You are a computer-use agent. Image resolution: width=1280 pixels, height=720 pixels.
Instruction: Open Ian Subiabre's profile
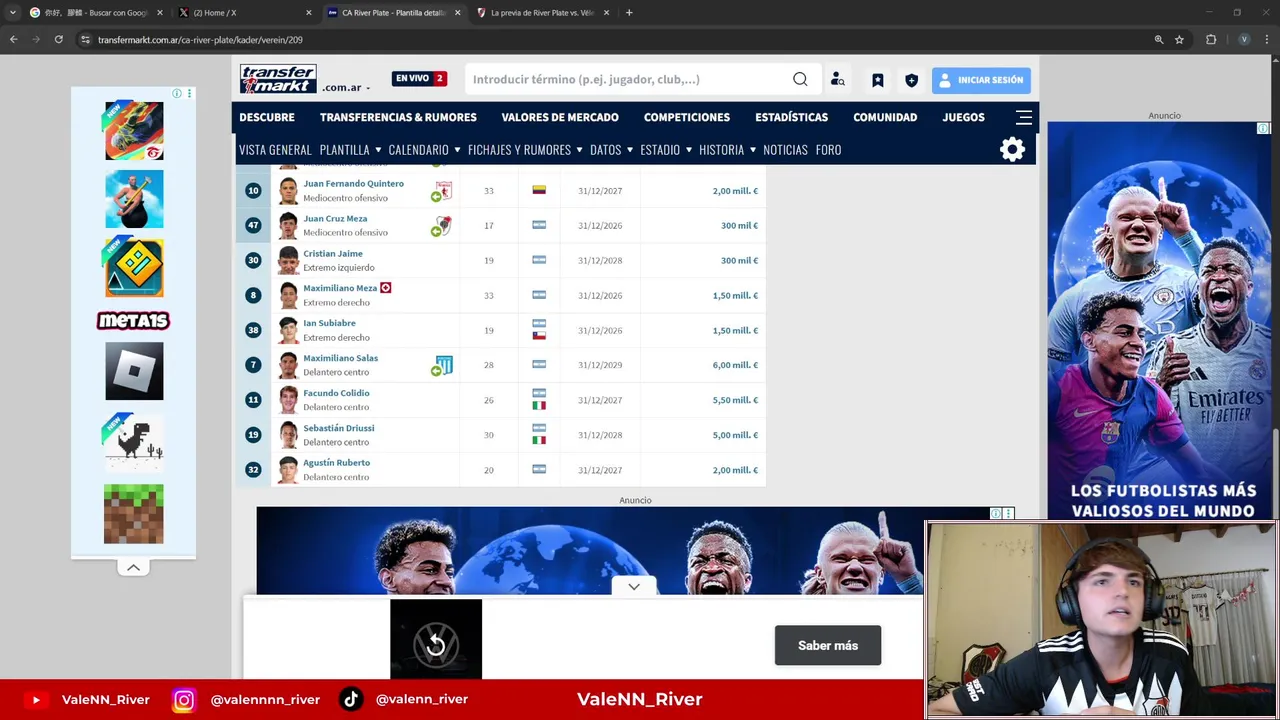(x=329, y=323)
